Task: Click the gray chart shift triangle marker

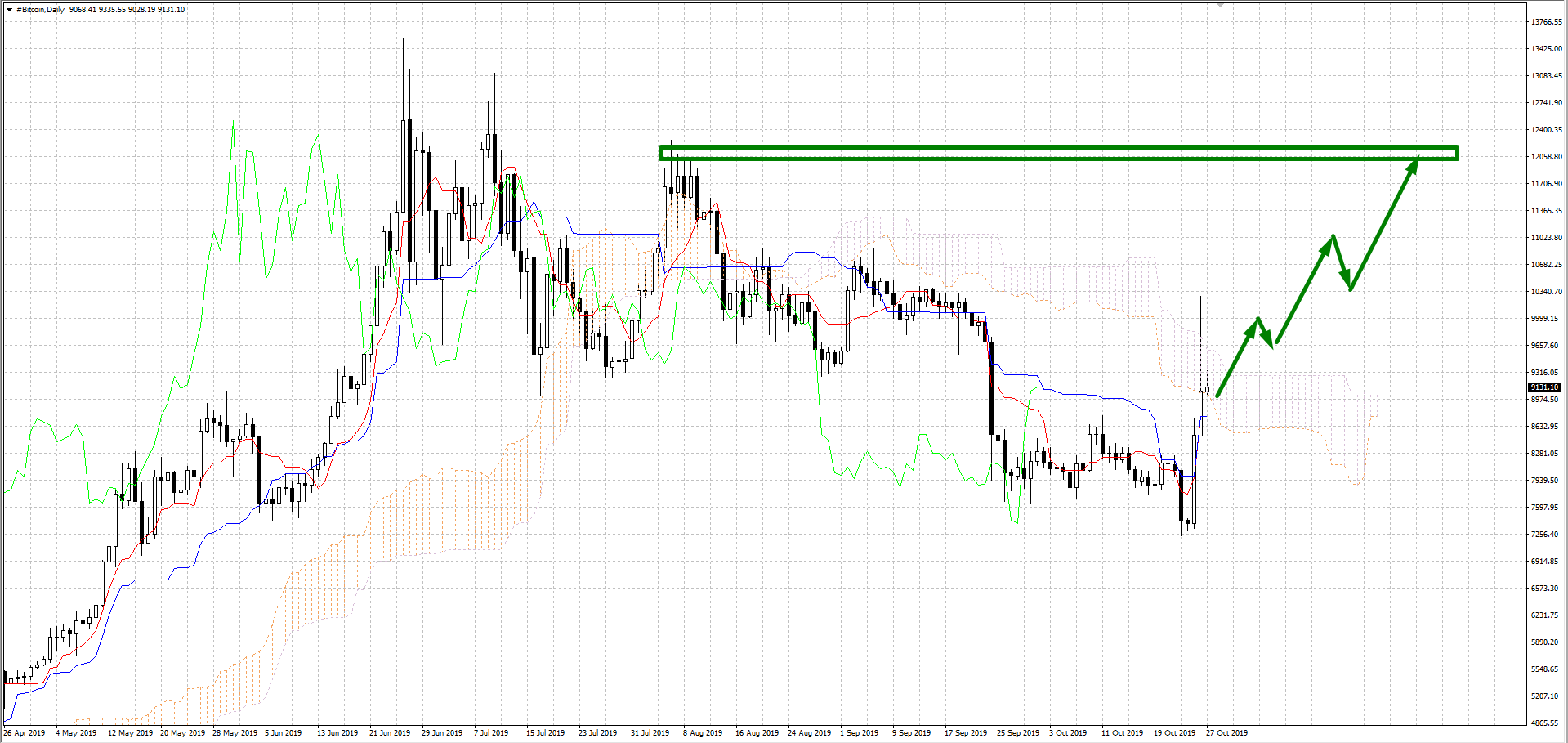Action: [1220, 4]
